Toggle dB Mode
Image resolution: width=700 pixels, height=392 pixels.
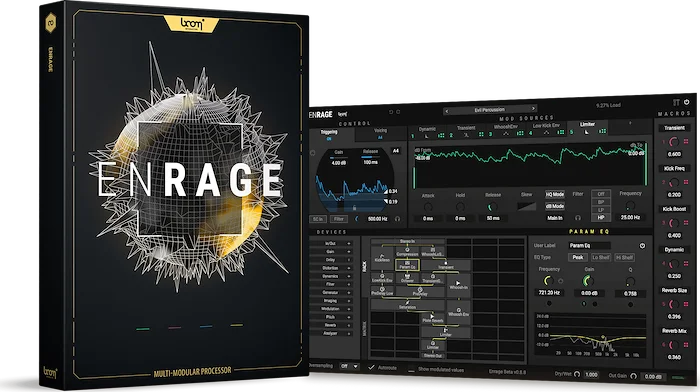click(x=554, y=206)
